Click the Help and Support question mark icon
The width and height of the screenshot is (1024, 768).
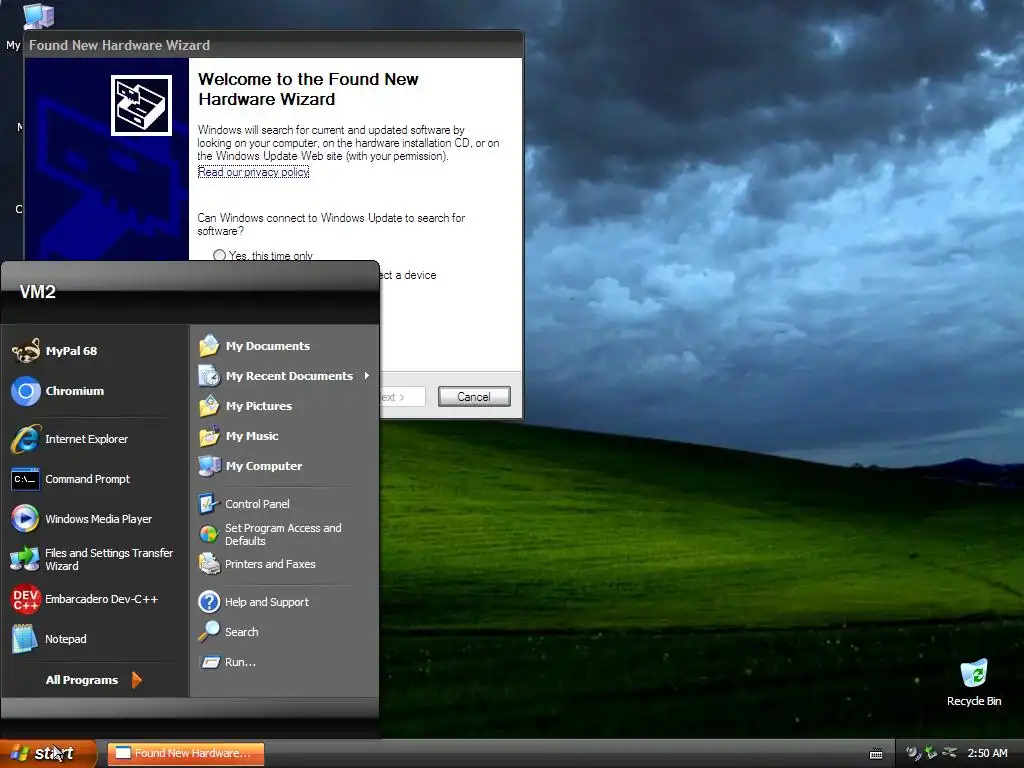[209, 601]
